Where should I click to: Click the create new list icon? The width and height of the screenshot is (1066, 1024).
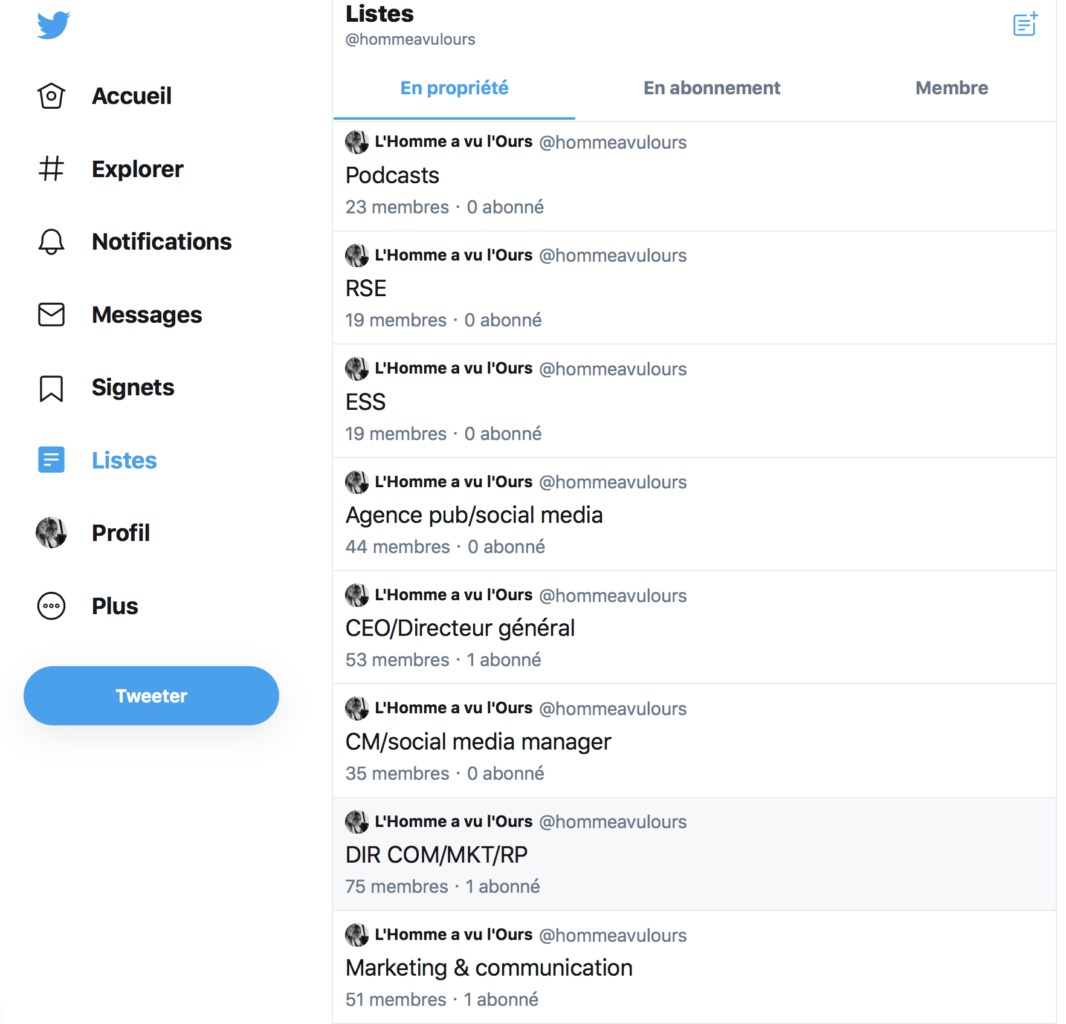coord(1025,24)
